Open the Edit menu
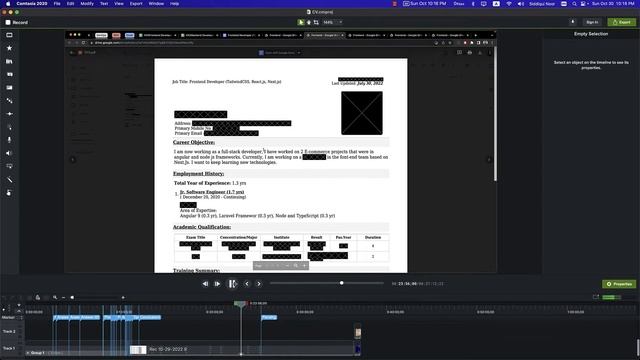This screenshot has width=640, height=360. point(71,4)
